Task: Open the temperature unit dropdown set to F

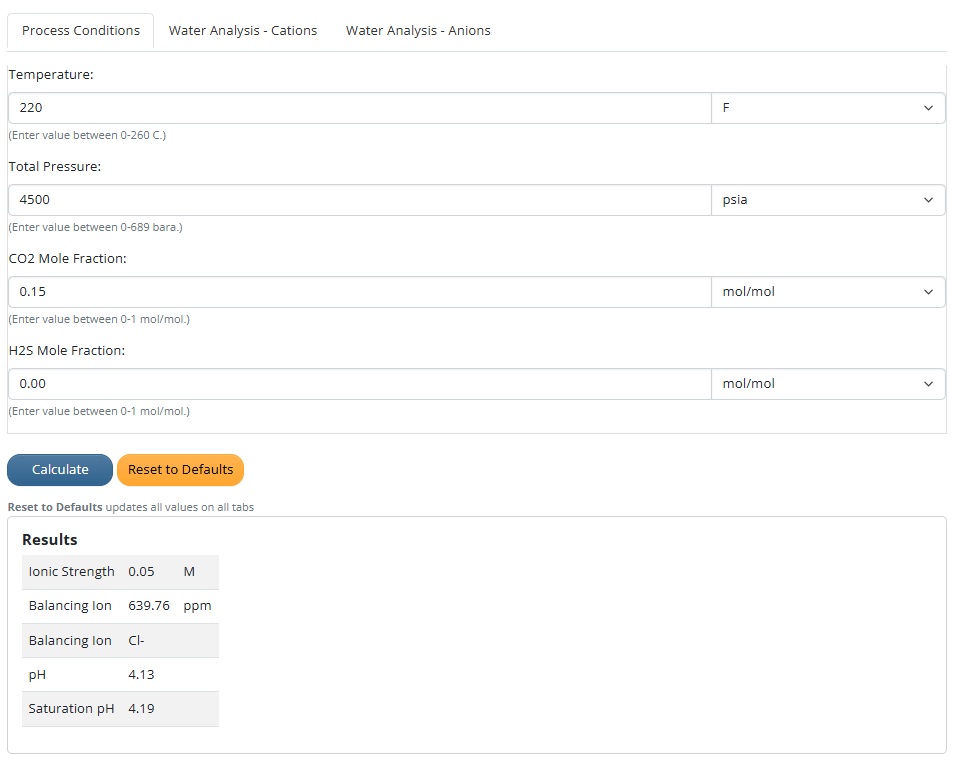Action: pyautogui.click(x=827, y=108)
